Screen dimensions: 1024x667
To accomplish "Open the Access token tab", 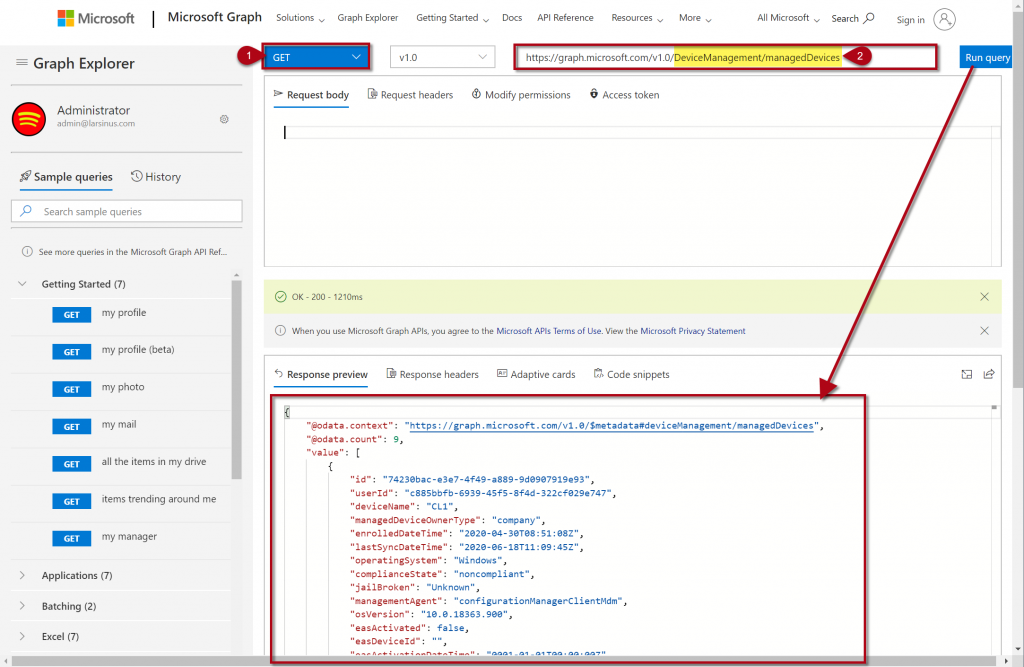I will pos(624,95).
